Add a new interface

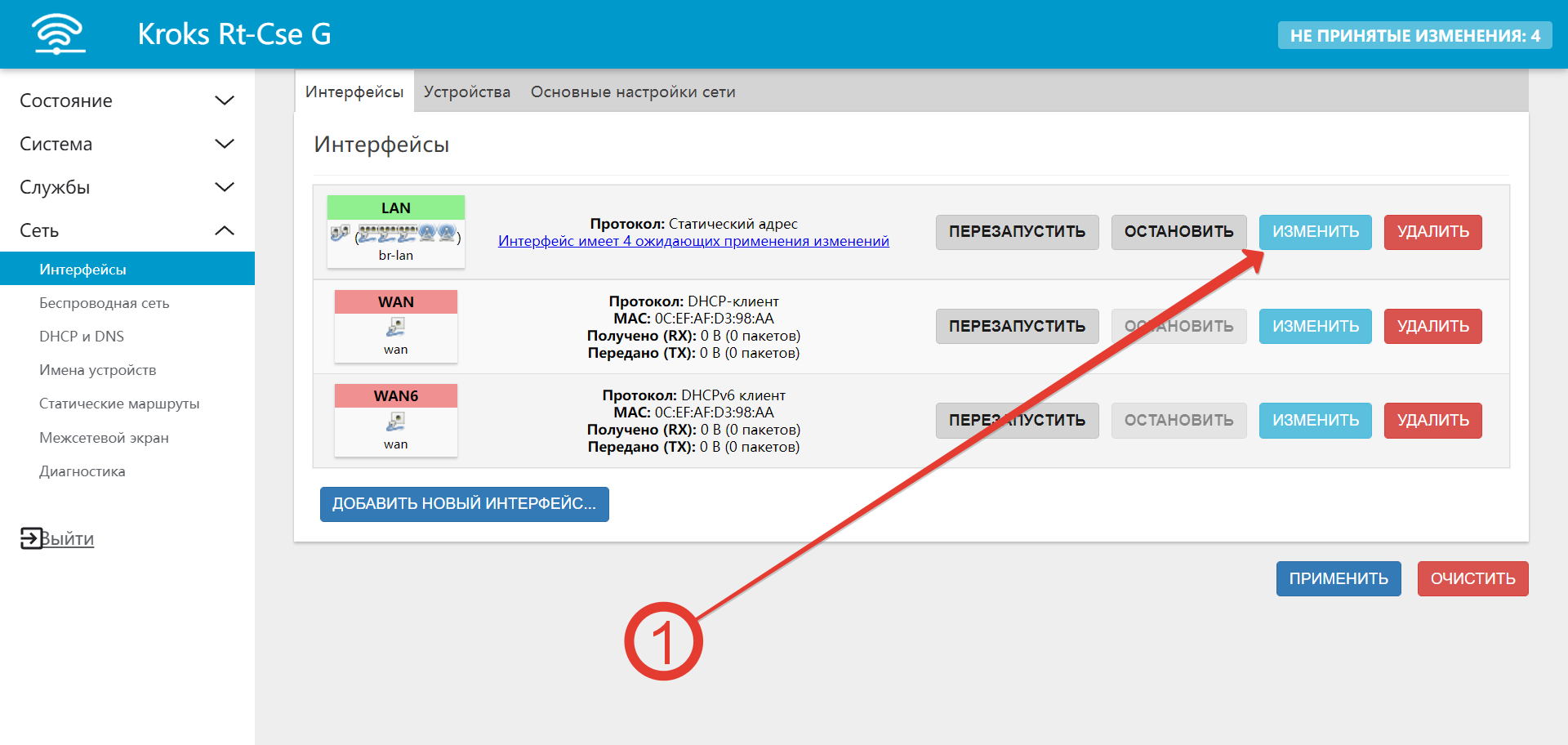pyautogui.click(x=464, y=504)
